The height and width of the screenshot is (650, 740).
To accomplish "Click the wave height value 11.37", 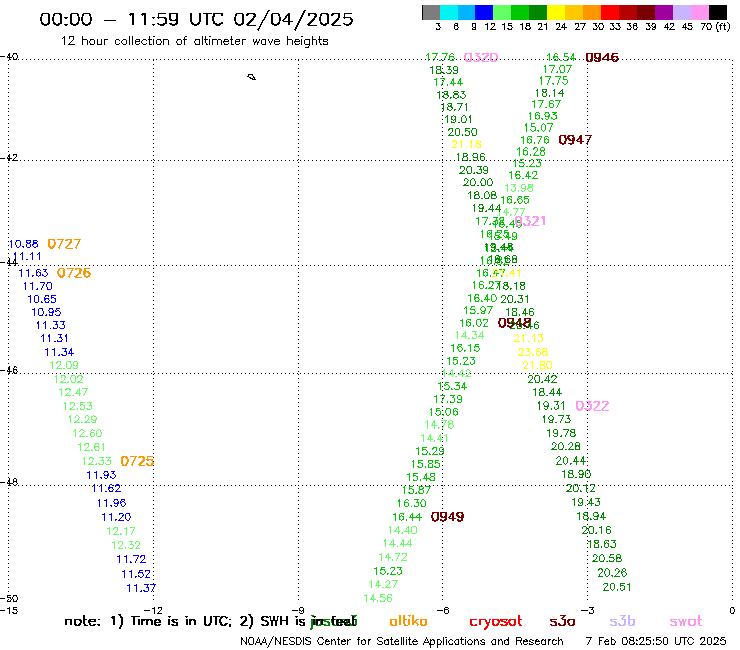I will click(x=141, y=588).
